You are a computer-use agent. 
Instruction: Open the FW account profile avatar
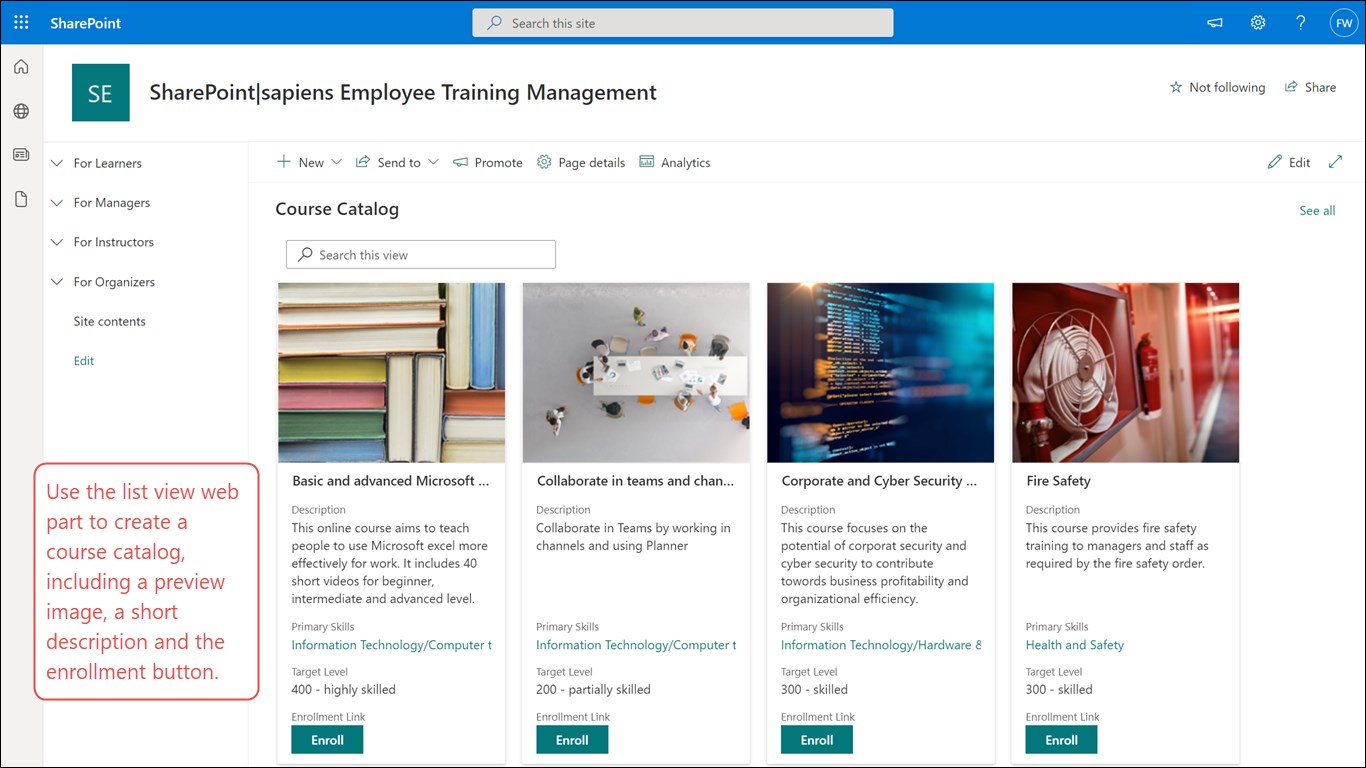point(1342,23)
